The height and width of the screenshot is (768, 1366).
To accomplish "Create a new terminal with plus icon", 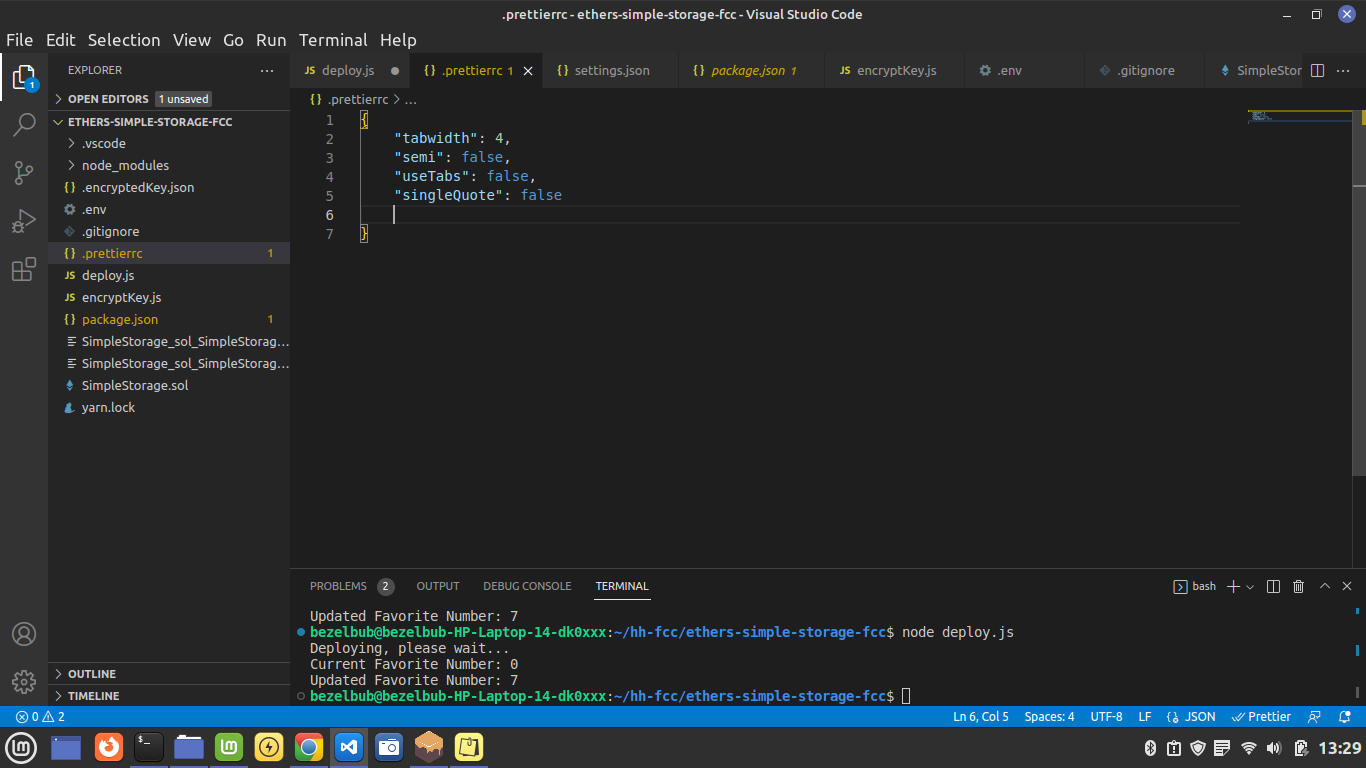I will 1233,586.
